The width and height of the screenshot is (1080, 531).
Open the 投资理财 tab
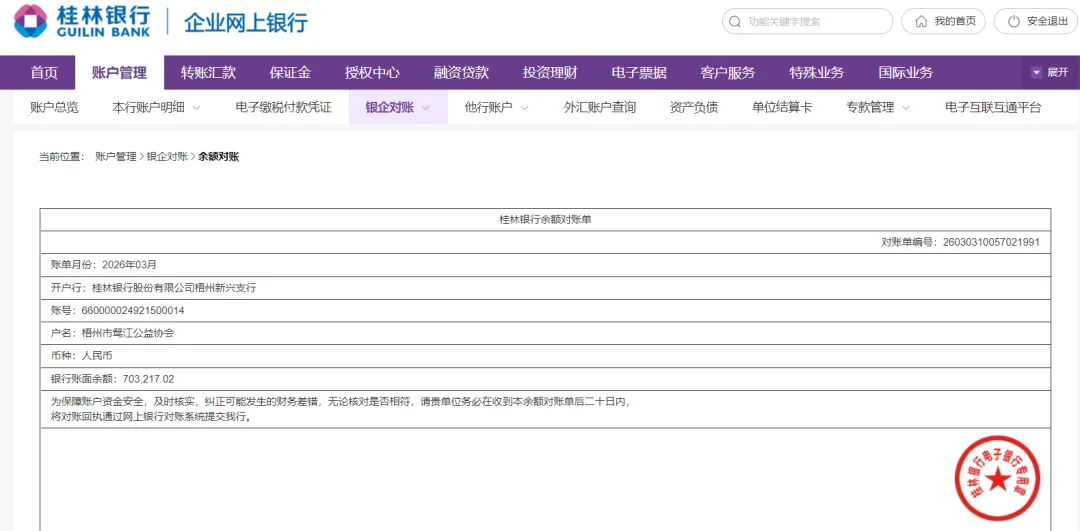pos(550,72)
